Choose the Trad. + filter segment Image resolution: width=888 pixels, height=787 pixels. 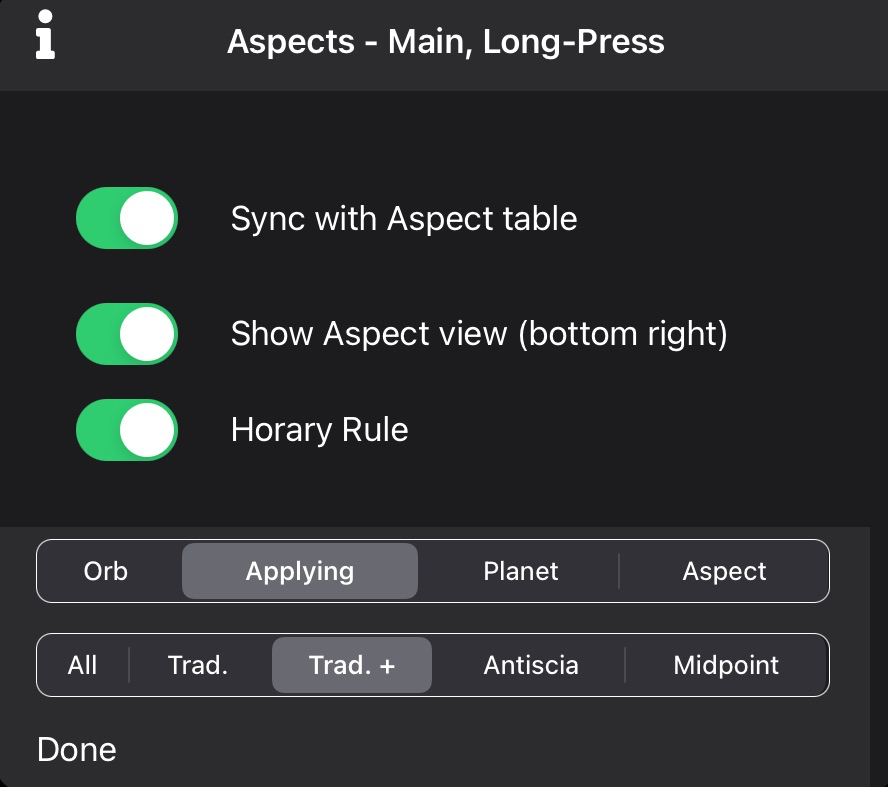pos(351,665)
